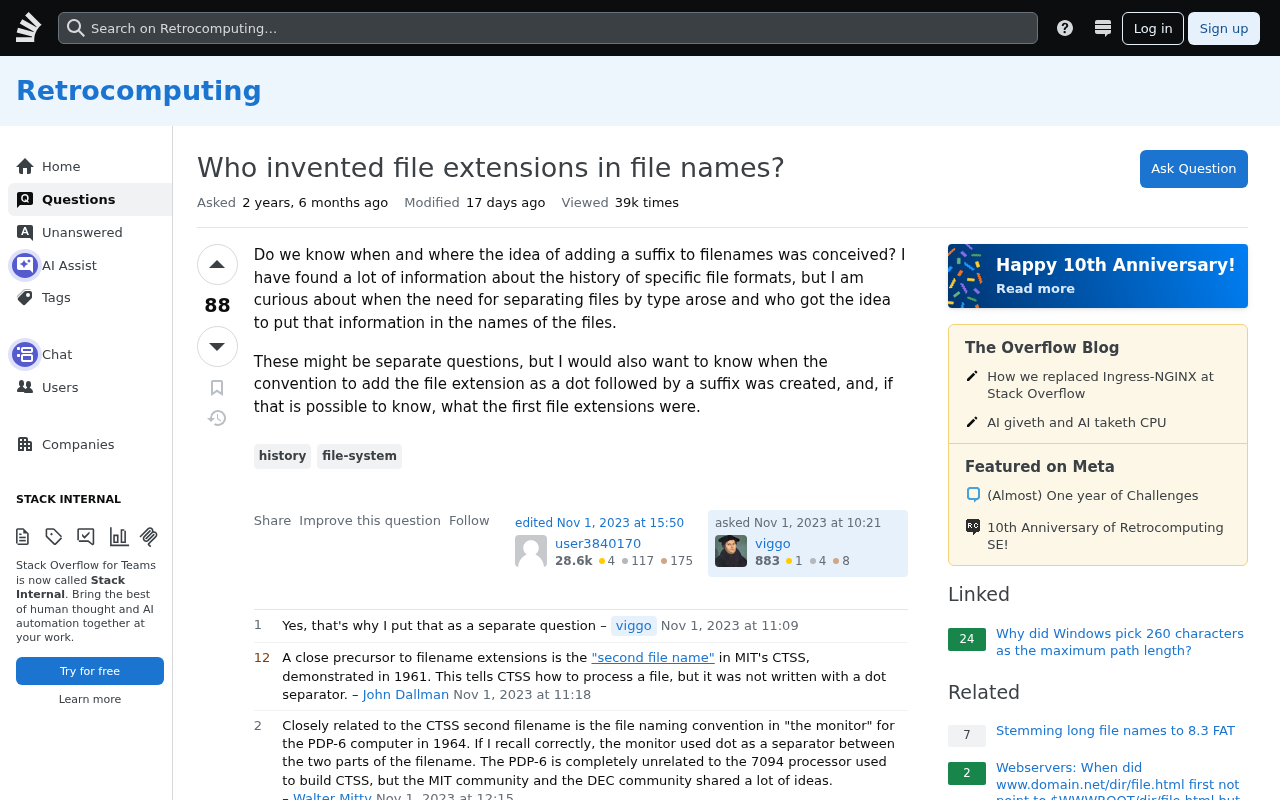Open the Companies page
Viewport: 1280px width, 800px height.
[x=90, y=444]
